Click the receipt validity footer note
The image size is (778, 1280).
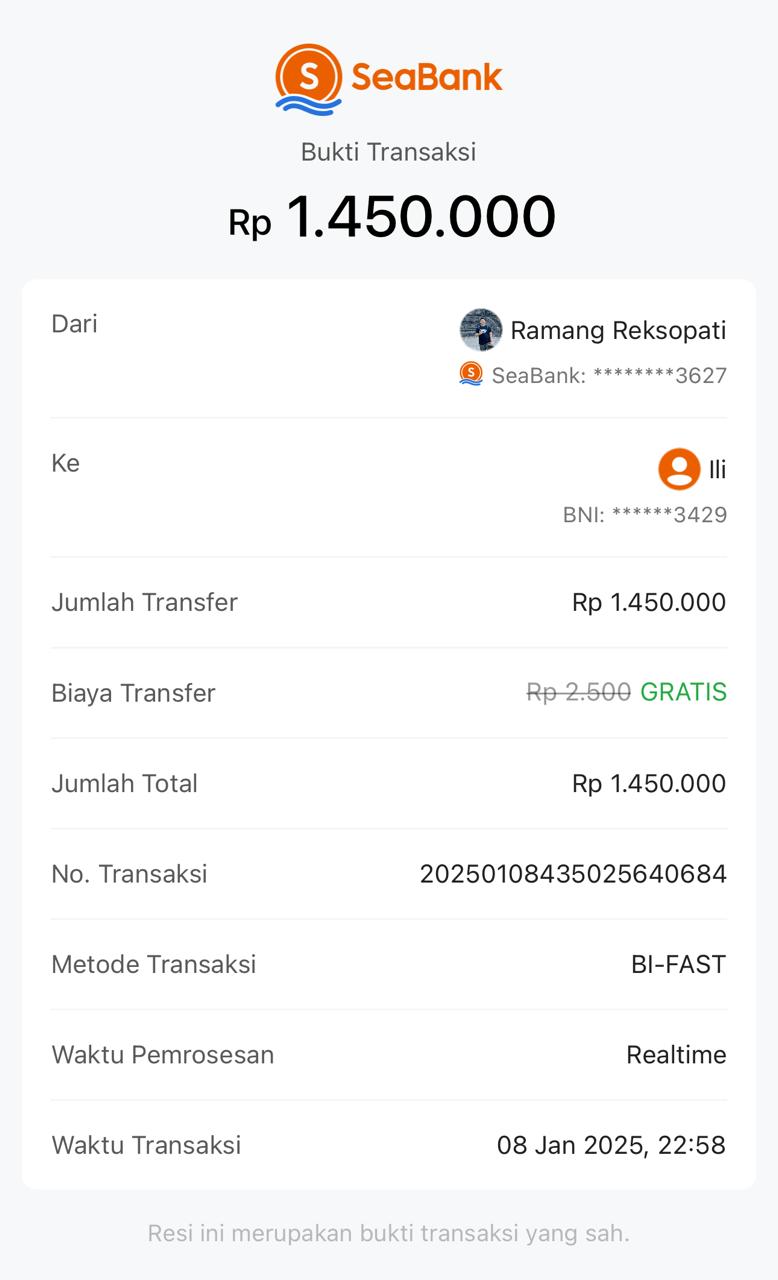[389, 1233]
